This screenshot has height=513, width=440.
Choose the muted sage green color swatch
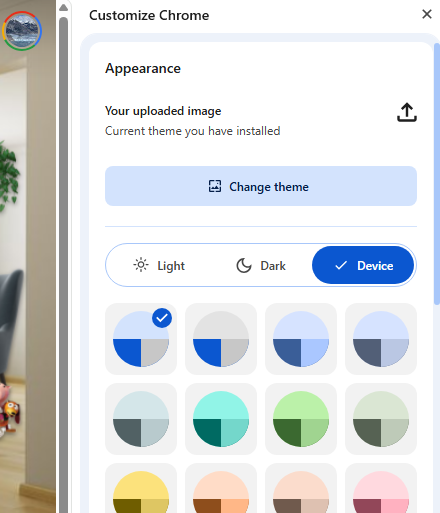381,419
